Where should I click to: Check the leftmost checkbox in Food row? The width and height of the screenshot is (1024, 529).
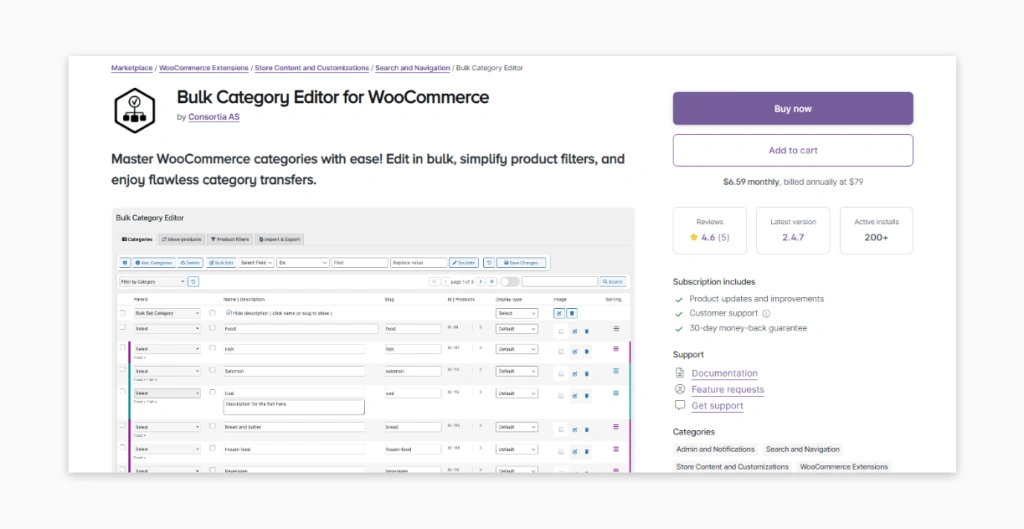[x=122, y=328]
